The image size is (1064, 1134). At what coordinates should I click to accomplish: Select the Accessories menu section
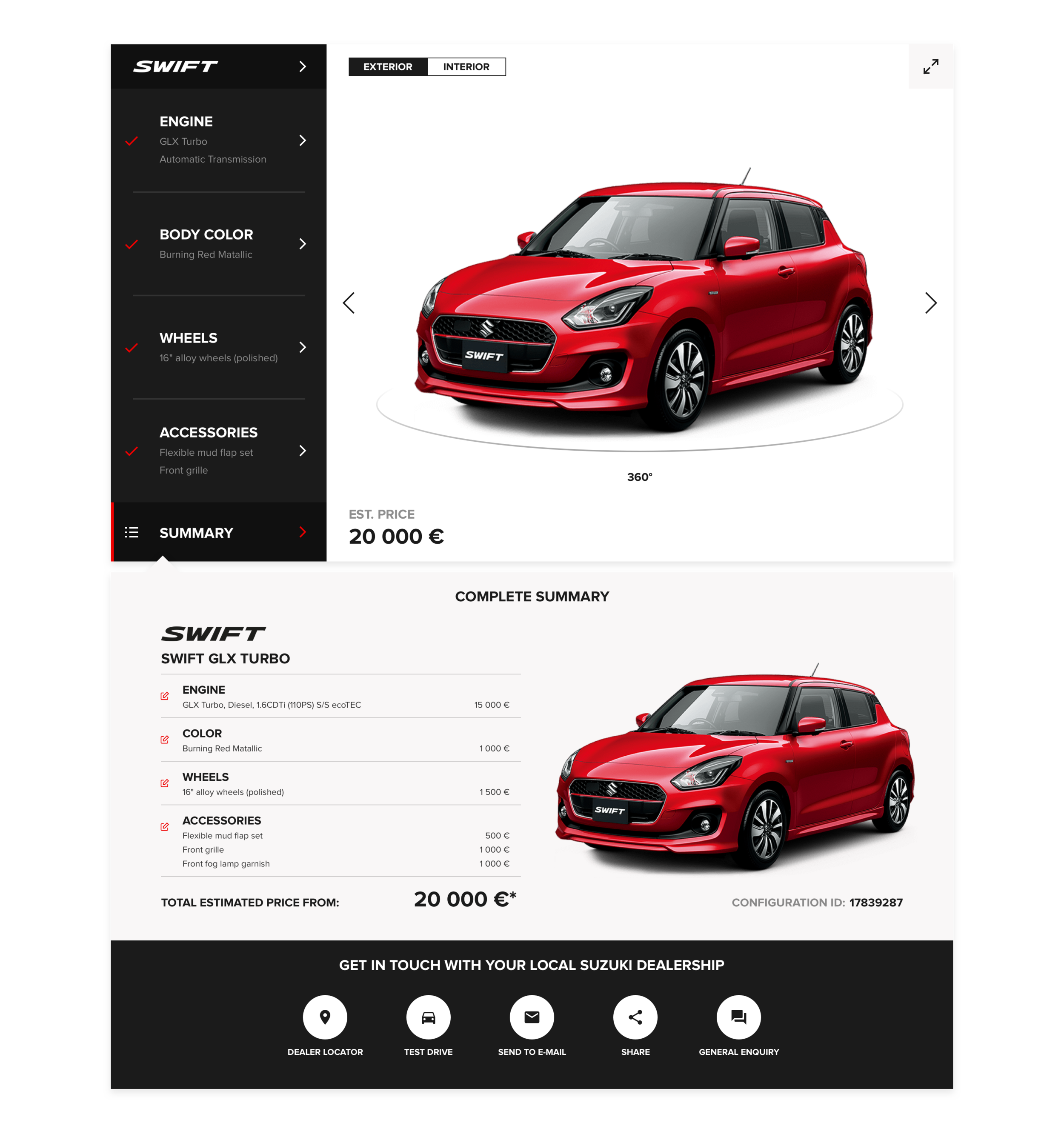[x=208, y=433]
